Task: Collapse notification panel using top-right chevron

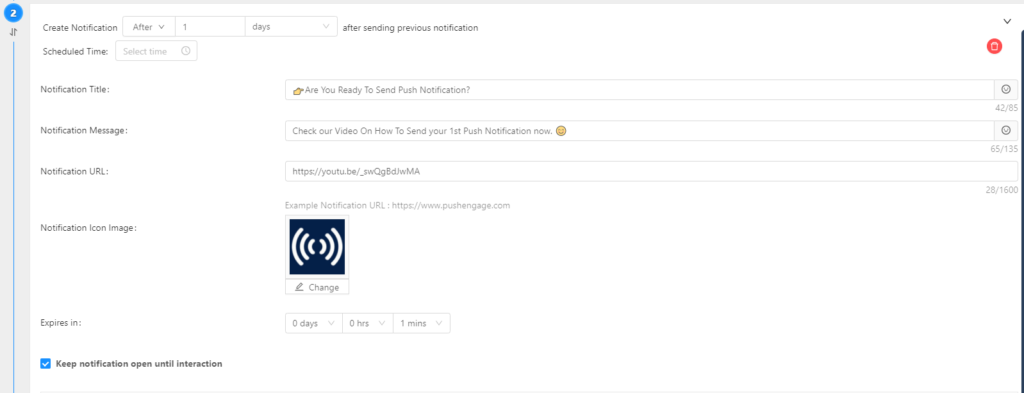Action: 1007,22
